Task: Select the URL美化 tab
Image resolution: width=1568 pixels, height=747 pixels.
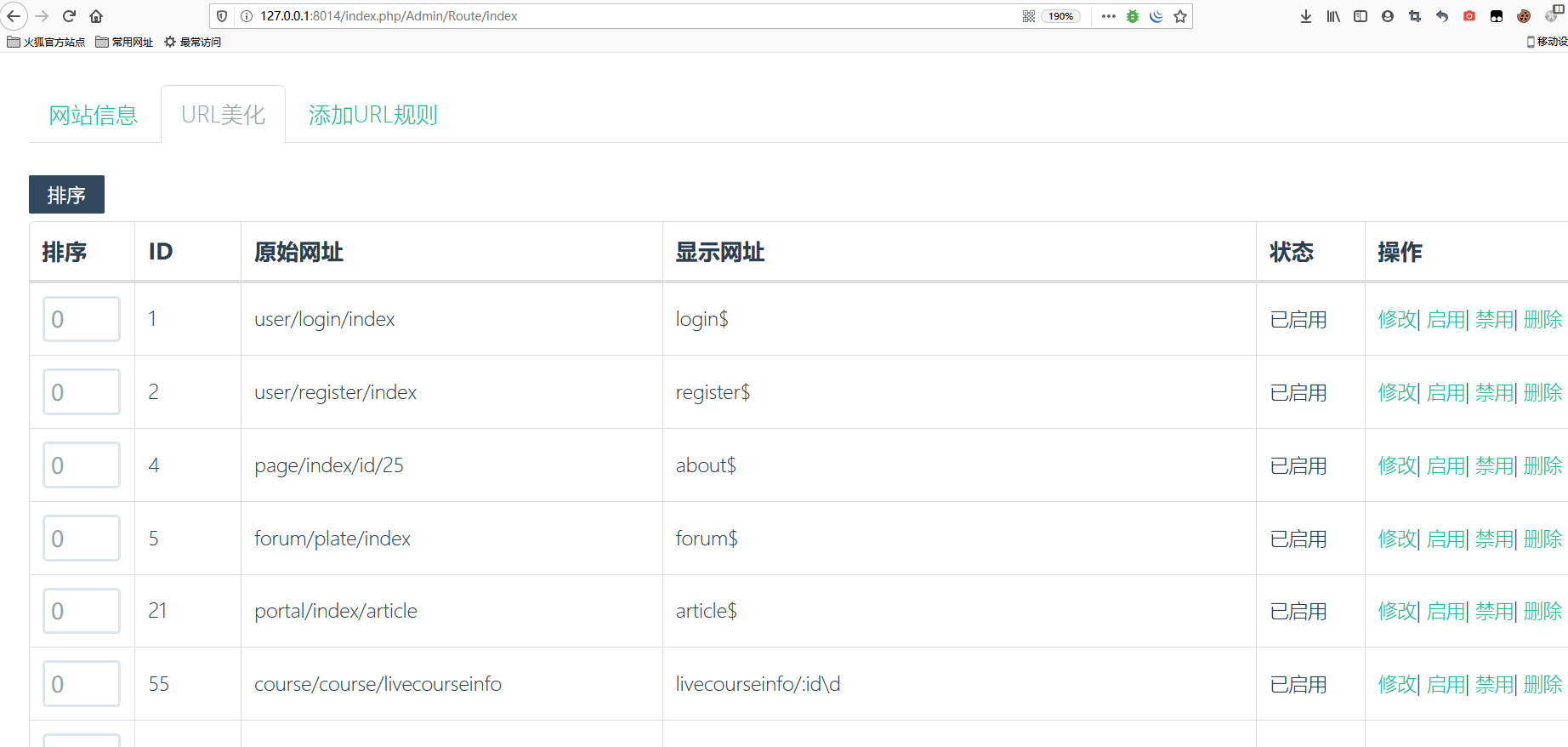Action: tap(223, 115)
